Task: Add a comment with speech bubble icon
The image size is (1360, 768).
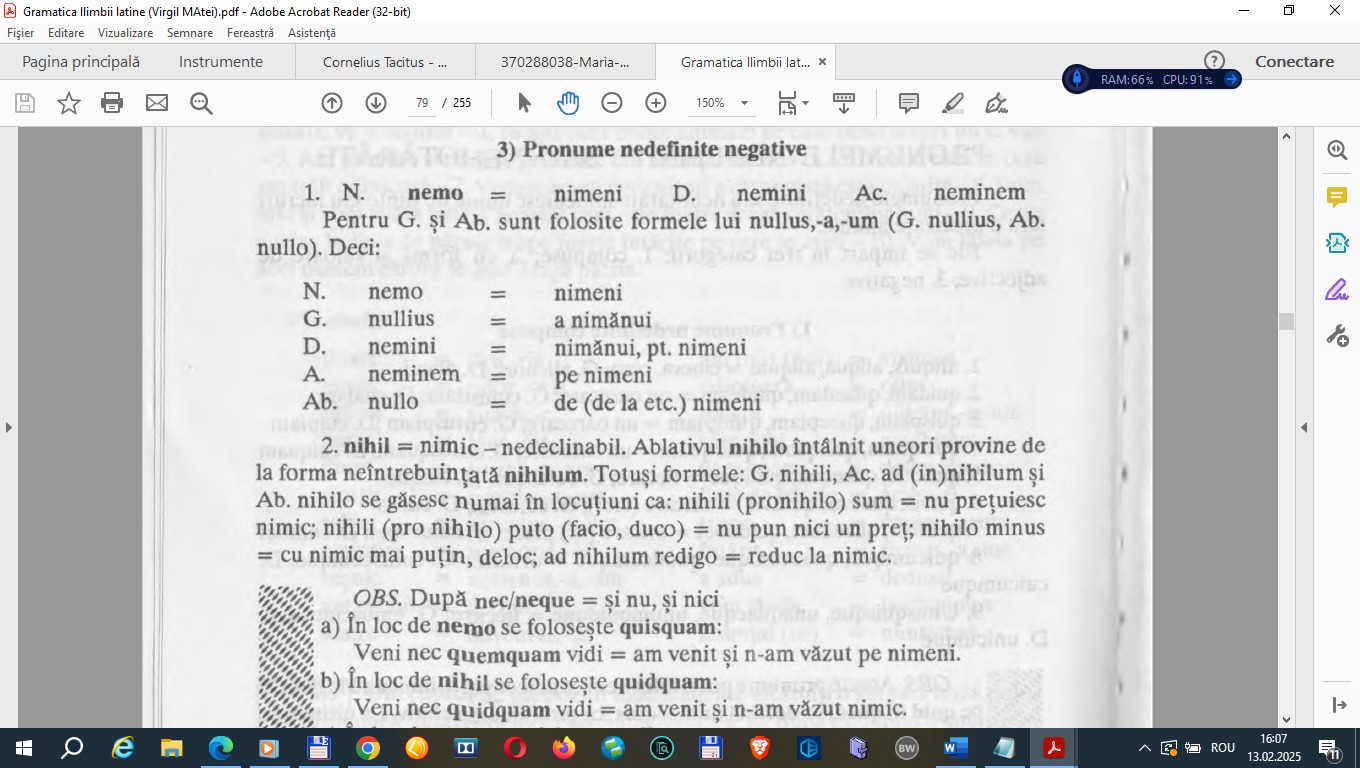Action: 909,103
